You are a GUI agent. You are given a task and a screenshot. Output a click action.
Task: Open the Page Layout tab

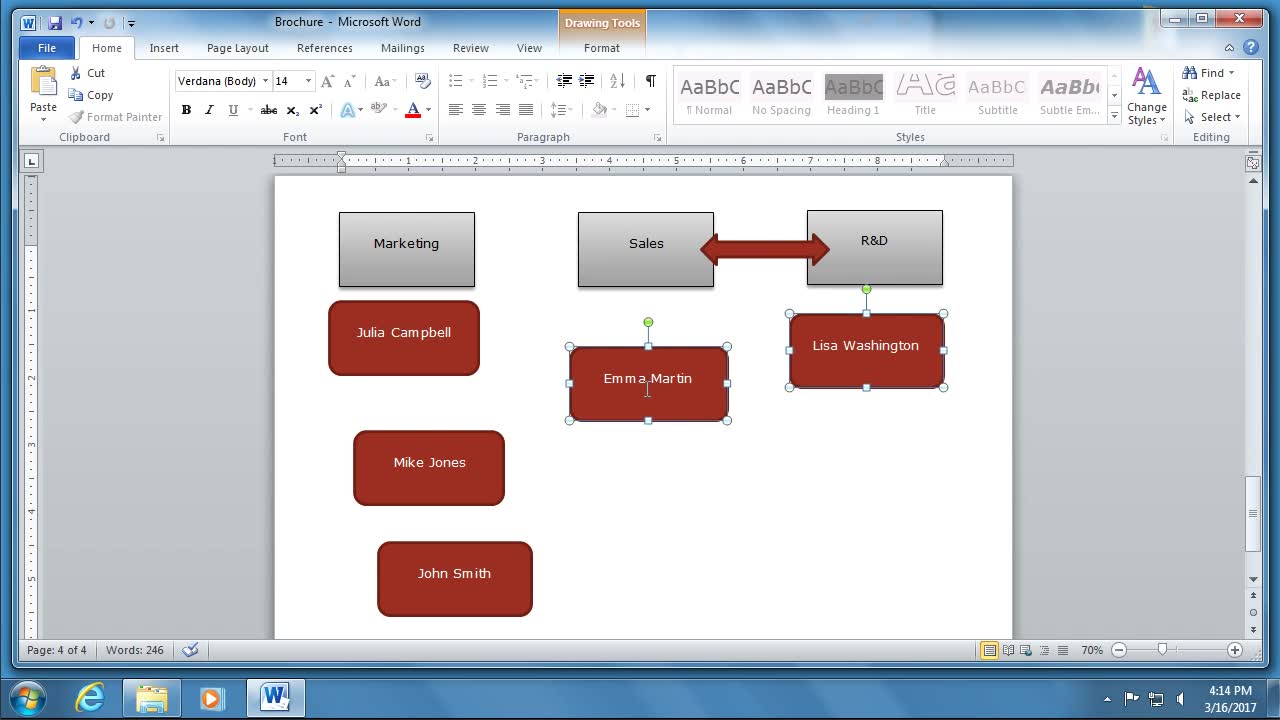[237, 48]
